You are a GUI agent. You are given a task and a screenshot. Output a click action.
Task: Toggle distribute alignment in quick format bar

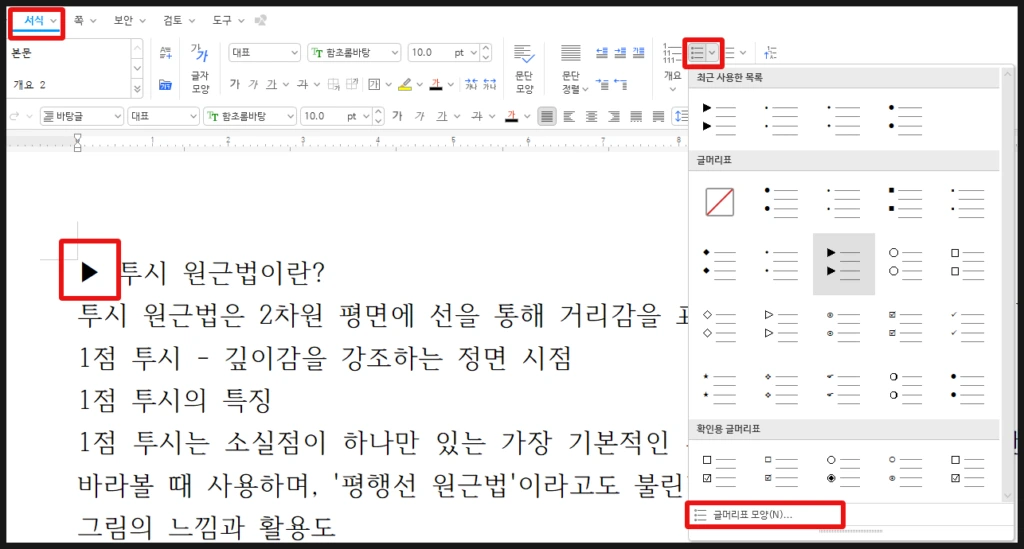pyautogui.click(x=636, y=116)
